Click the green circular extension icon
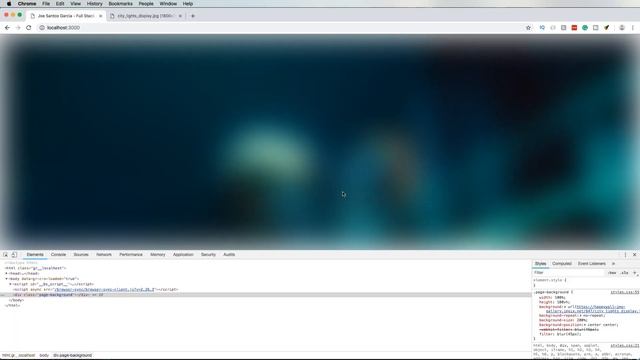The width and height of the screenshot is (640, 360). click(585, 28)
